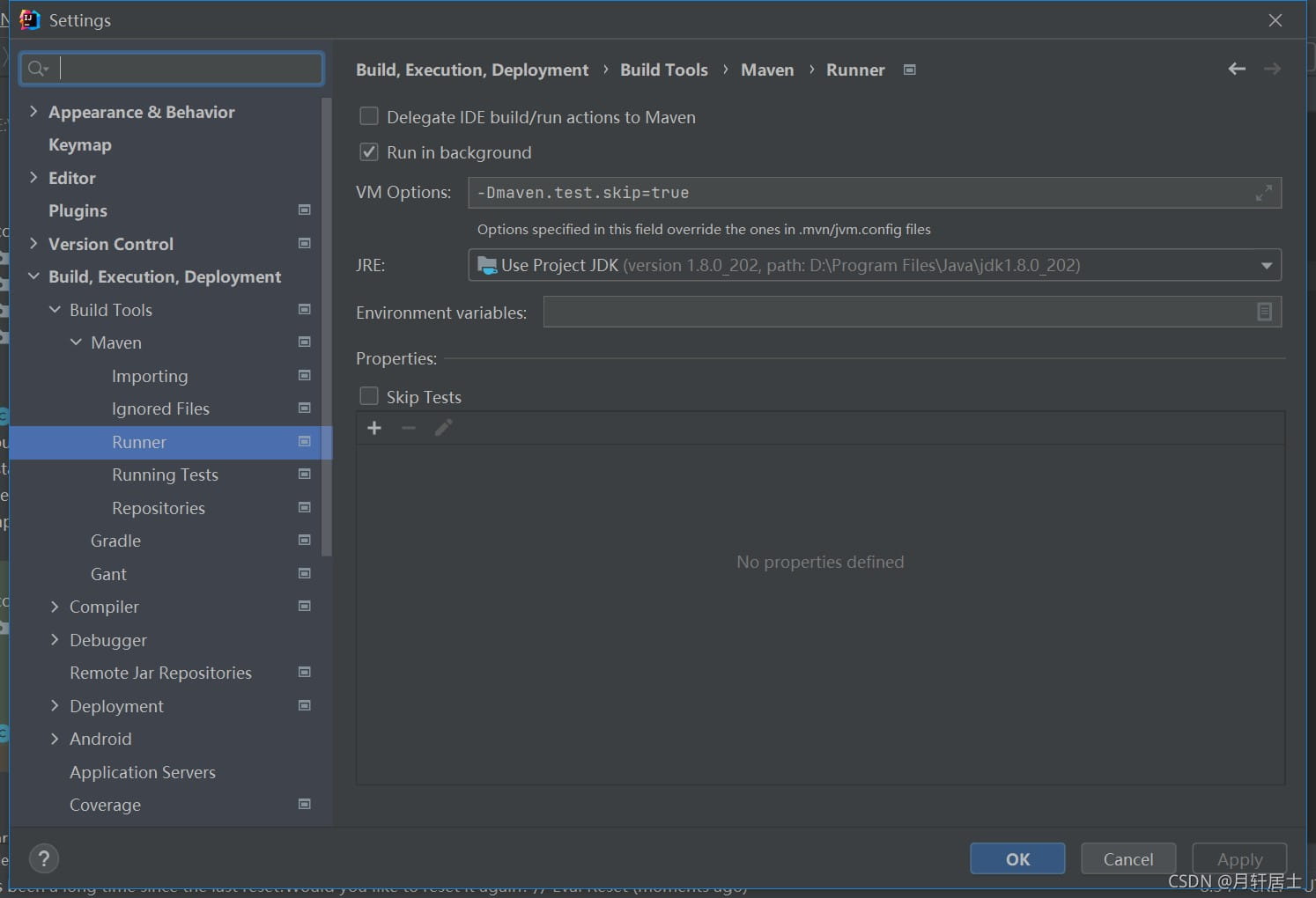This screenshot has height=898, width=1316.
Task: Uncheck Run in background
Action: click(369, 151)
